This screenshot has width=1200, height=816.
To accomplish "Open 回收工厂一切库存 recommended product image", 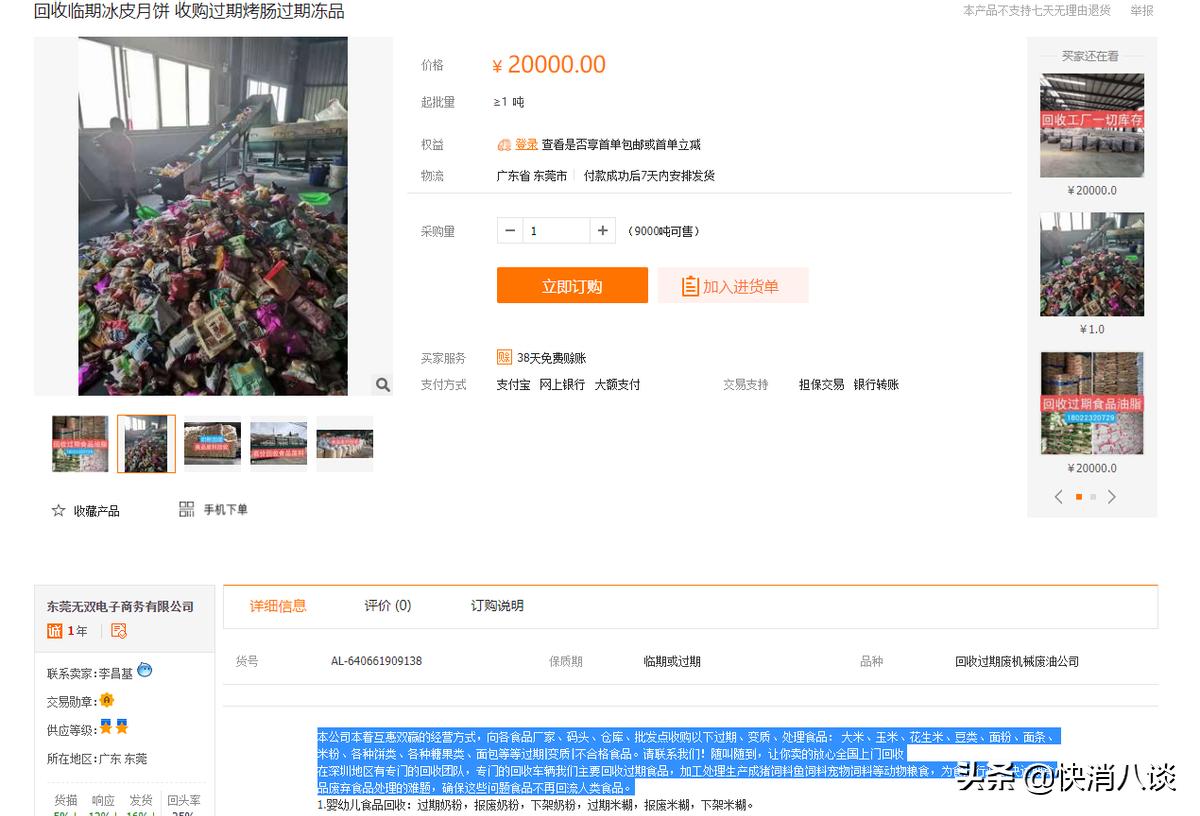I will pyautogui.click(x=1092, y=125).
